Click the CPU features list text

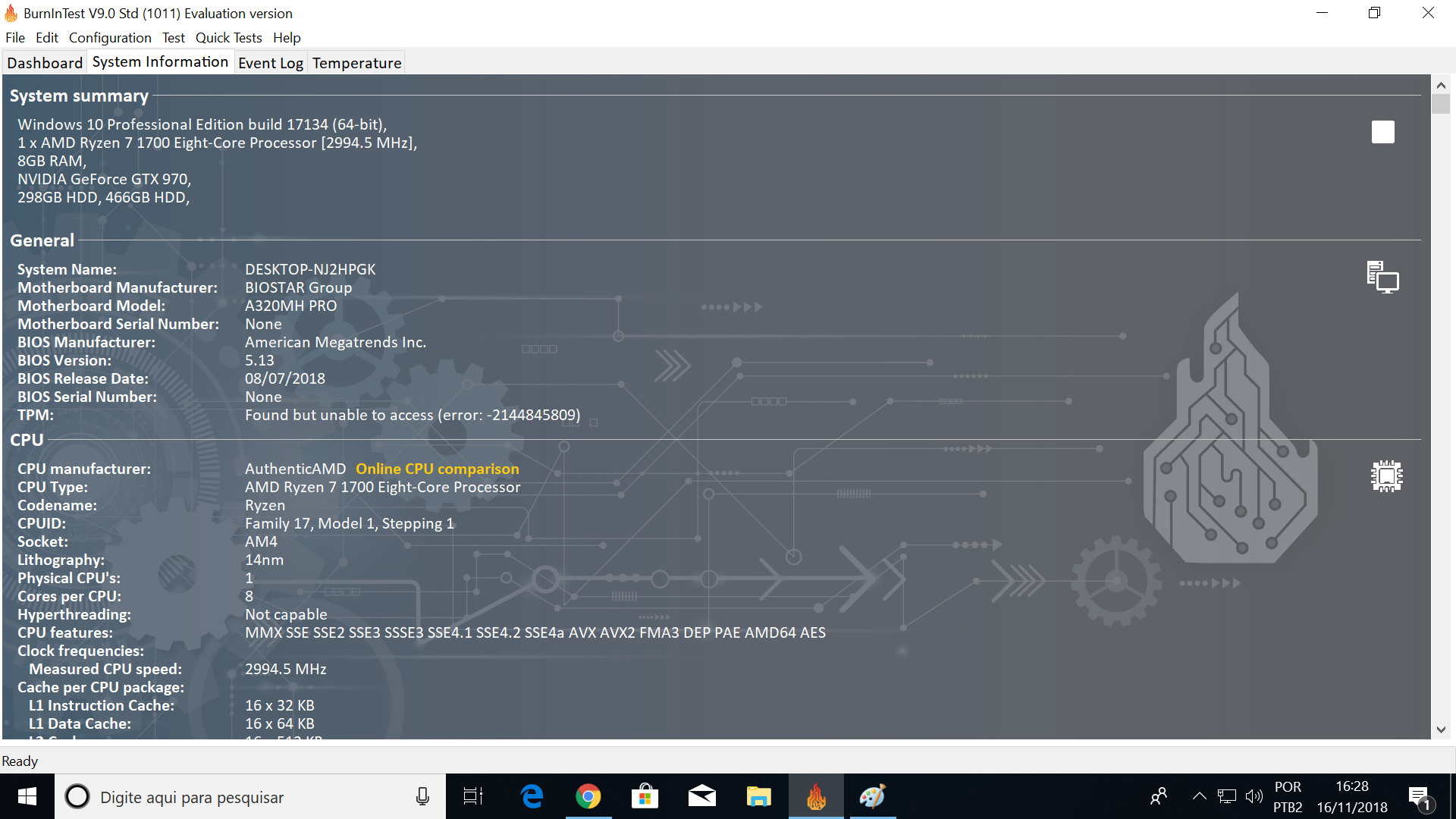[535, 632]
